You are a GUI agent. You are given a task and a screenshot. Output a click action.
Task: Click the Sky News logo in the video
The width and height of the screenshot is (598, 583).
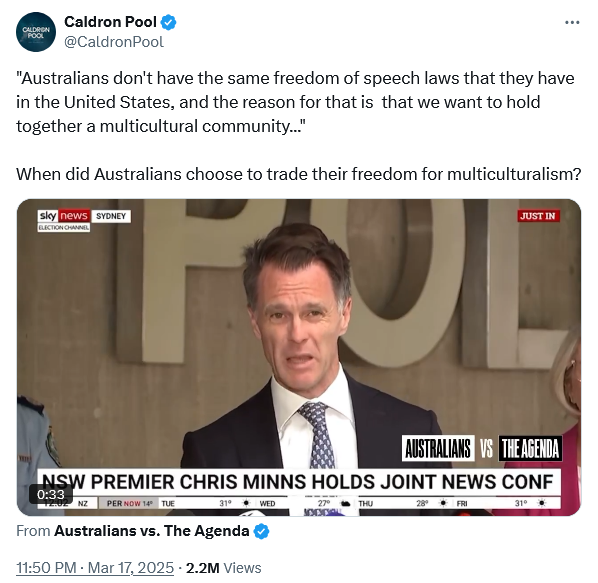64,216
